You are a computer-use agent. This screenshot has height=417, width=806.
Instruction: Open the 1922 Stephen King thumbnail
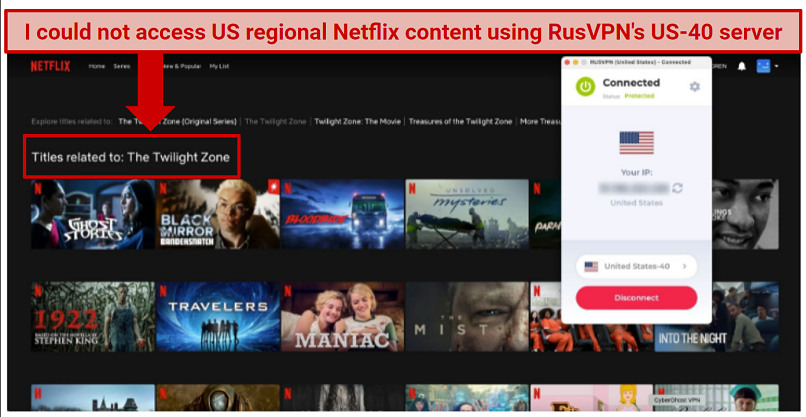(93, 317)
